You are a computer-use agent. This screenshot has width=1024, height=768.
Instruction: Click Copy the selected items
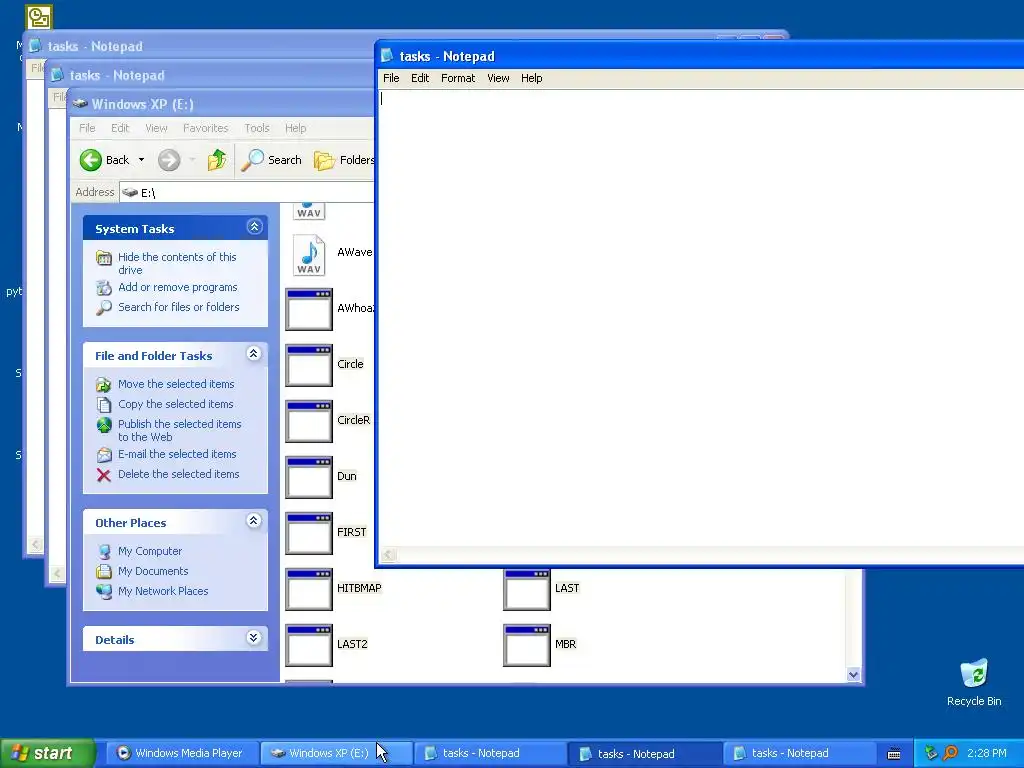[x=175, y=404]
